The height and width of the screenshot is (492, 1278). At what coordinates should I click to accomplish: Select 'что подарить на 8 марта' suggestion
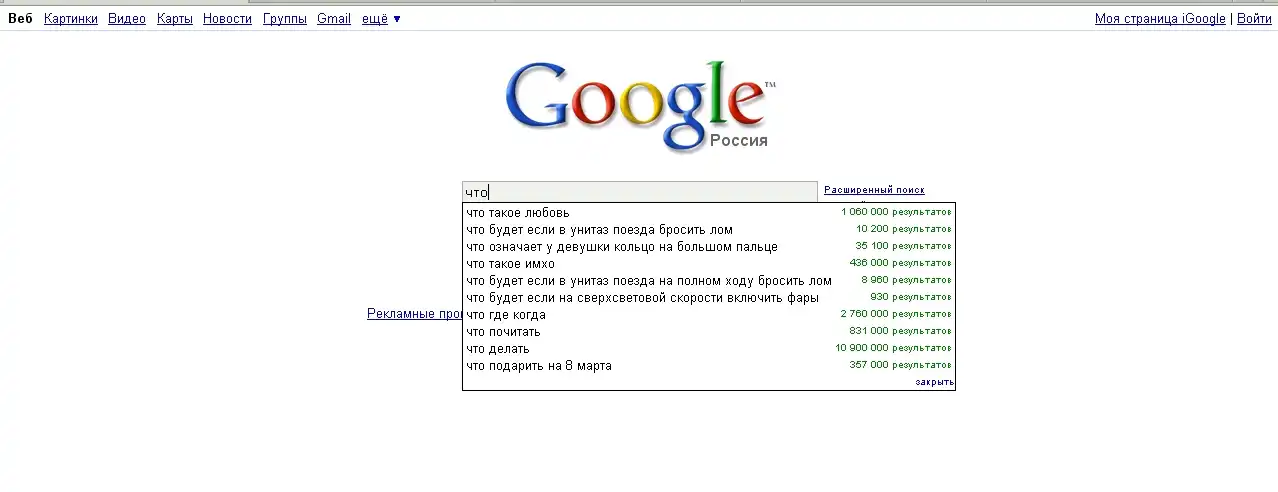coord(539,366)
